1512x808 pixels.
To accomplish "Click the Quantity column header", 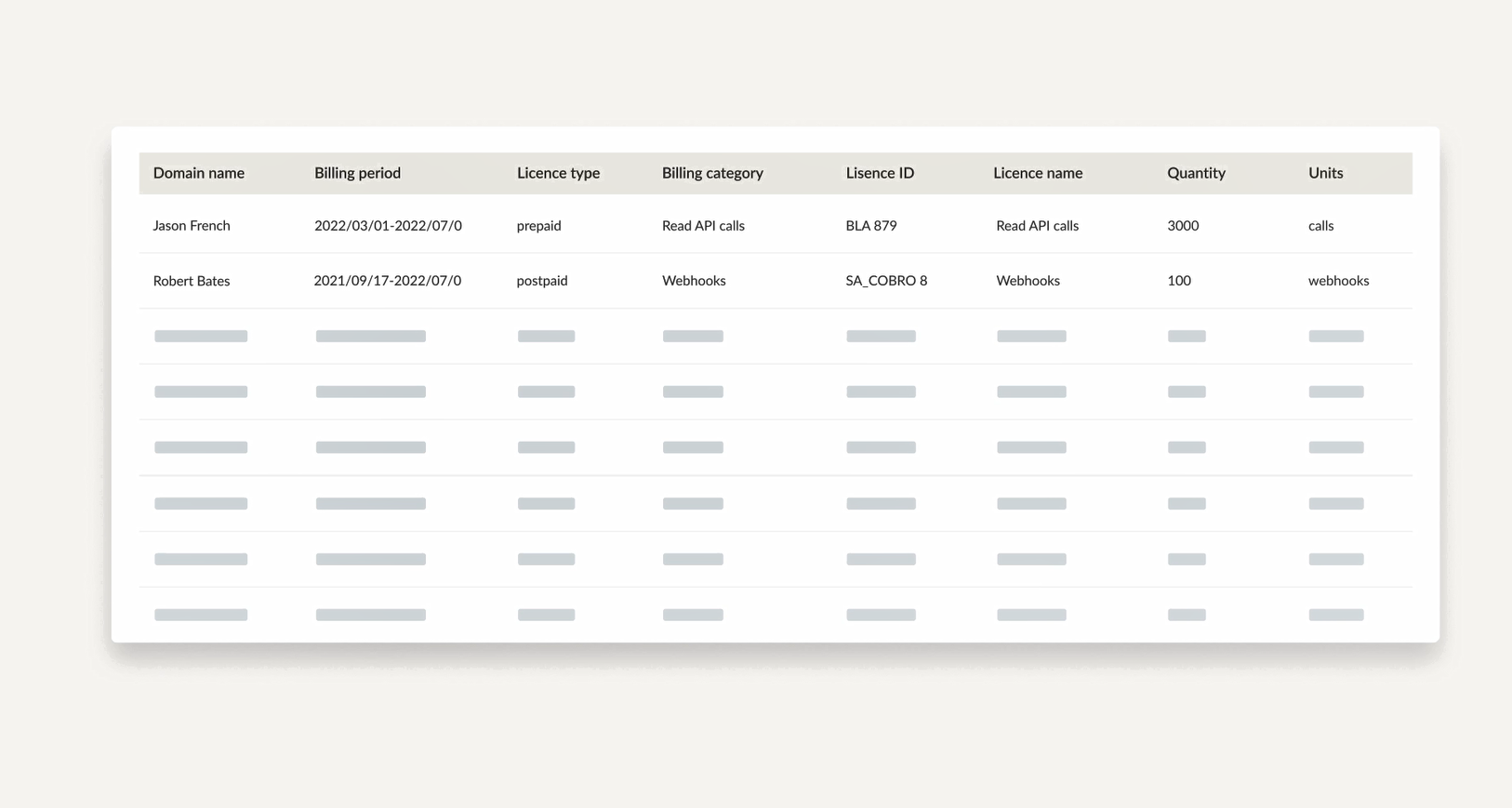I will (1196, 173).
